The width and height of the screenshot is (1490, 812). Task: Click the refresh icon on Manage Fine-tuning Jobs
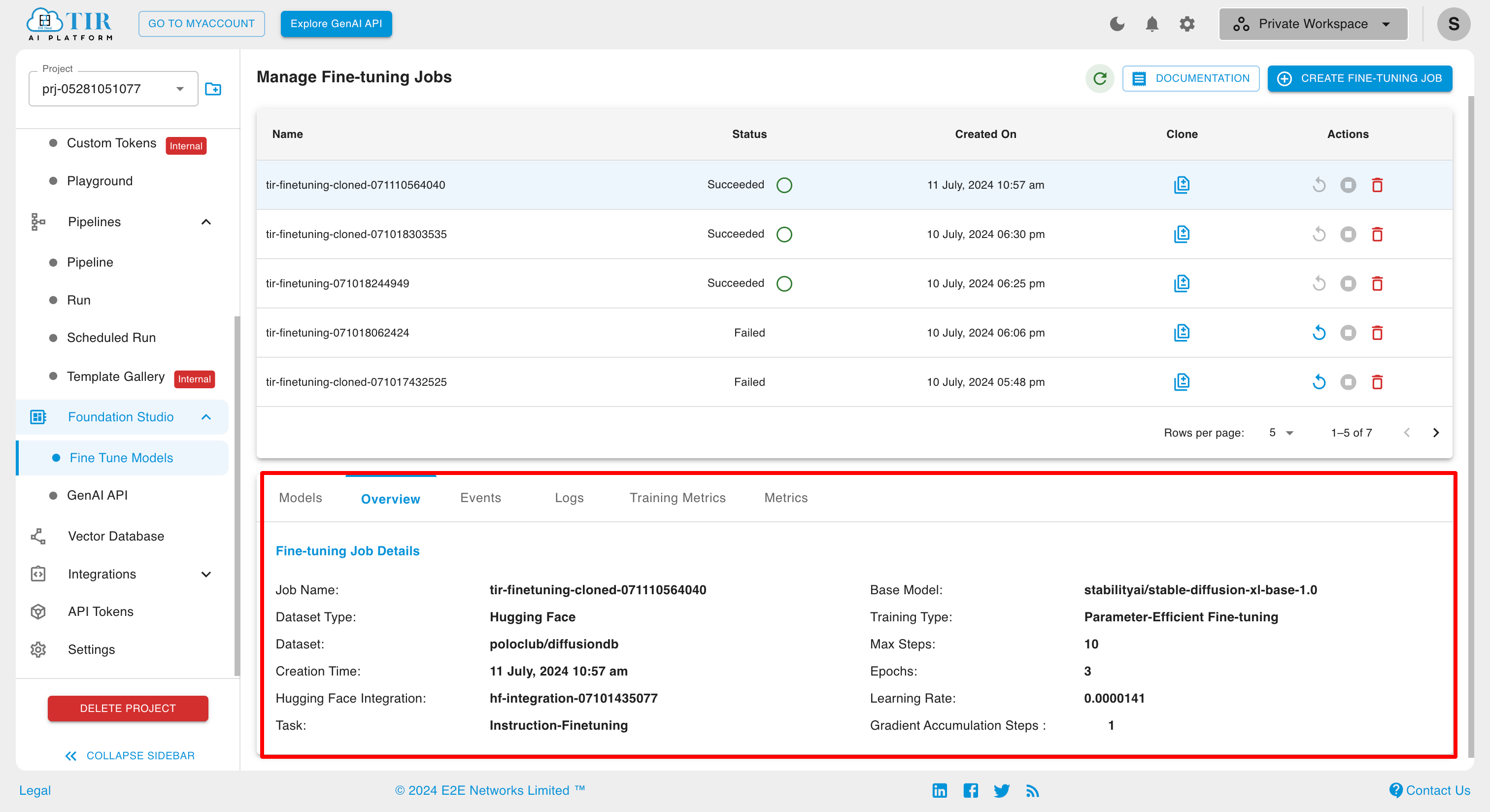pos(1100,78)
